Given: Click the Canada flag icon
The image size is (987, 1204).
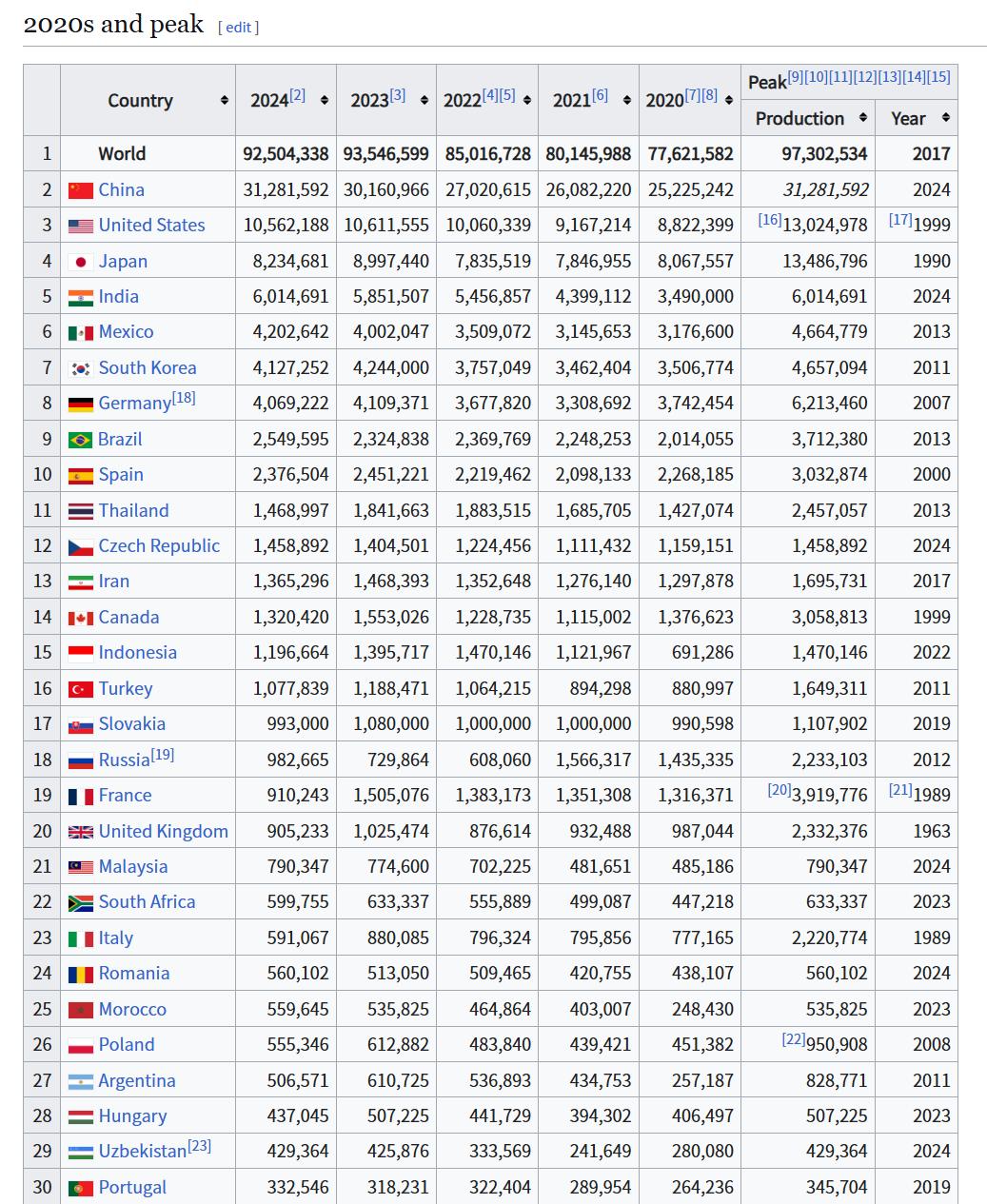Looking at the screenshot, I should point(81,618).
